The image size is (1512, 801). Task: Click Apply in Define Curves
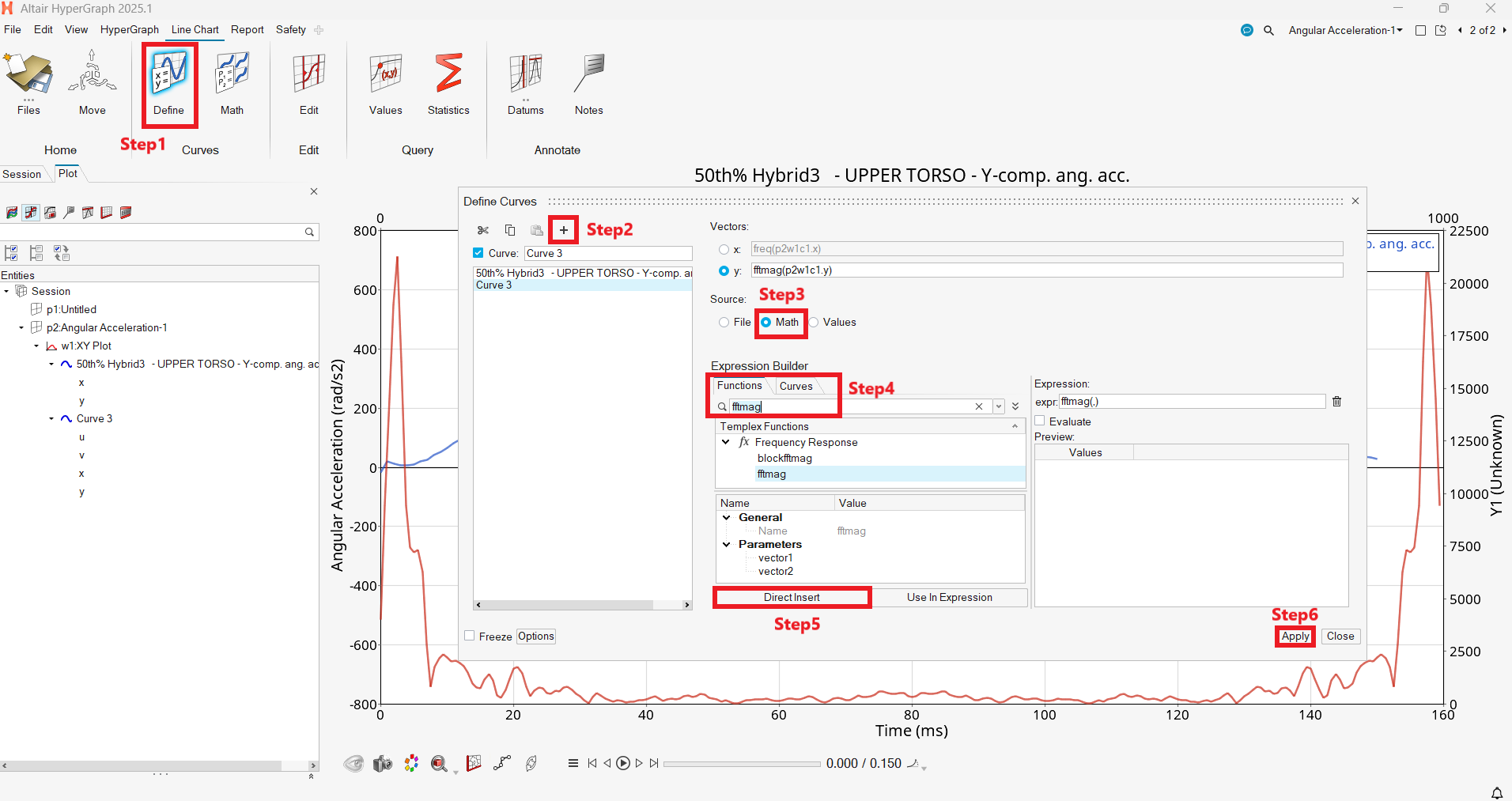pos(1295,636)
